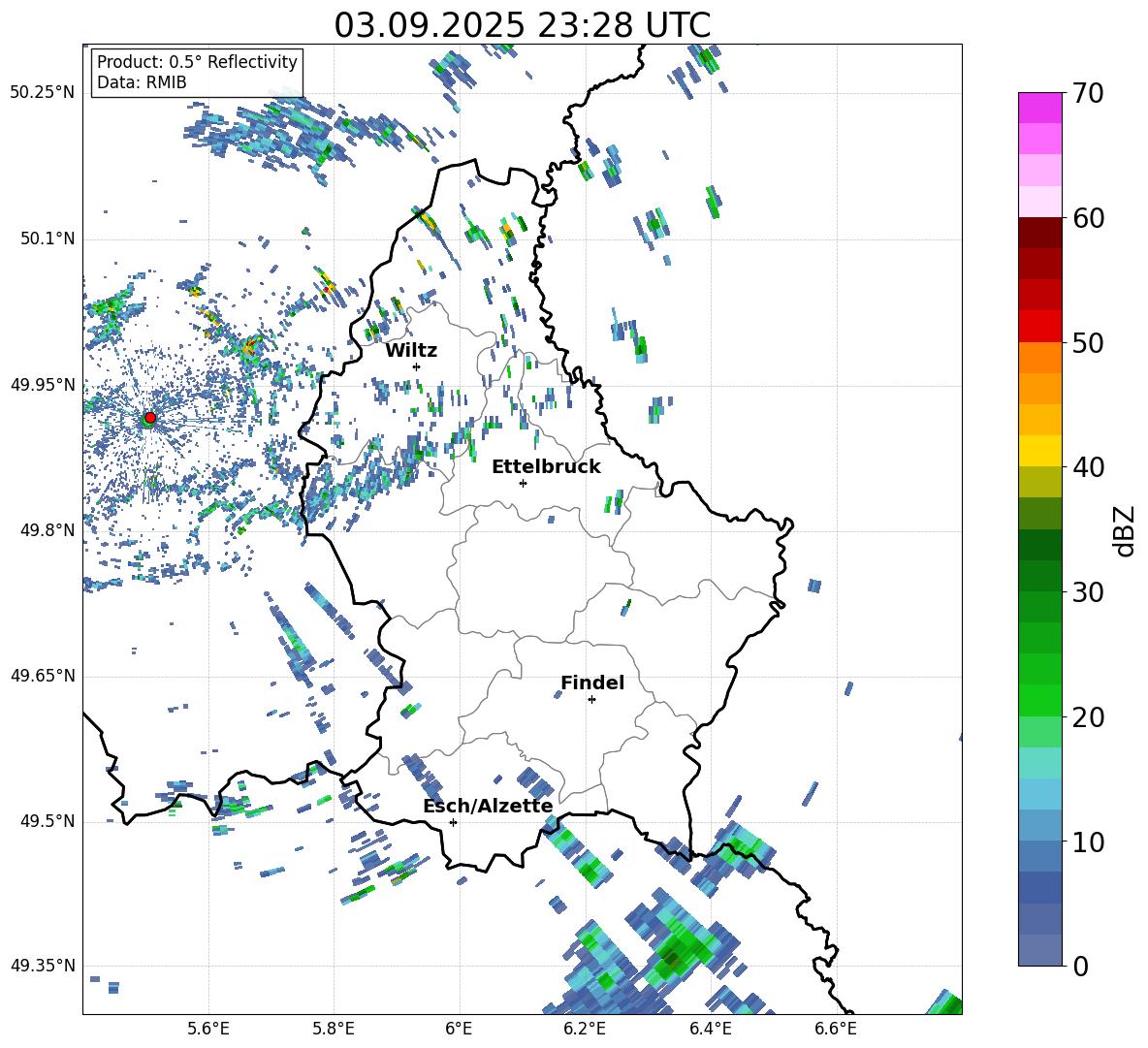Click the Wiltz station cross marker

417,366
